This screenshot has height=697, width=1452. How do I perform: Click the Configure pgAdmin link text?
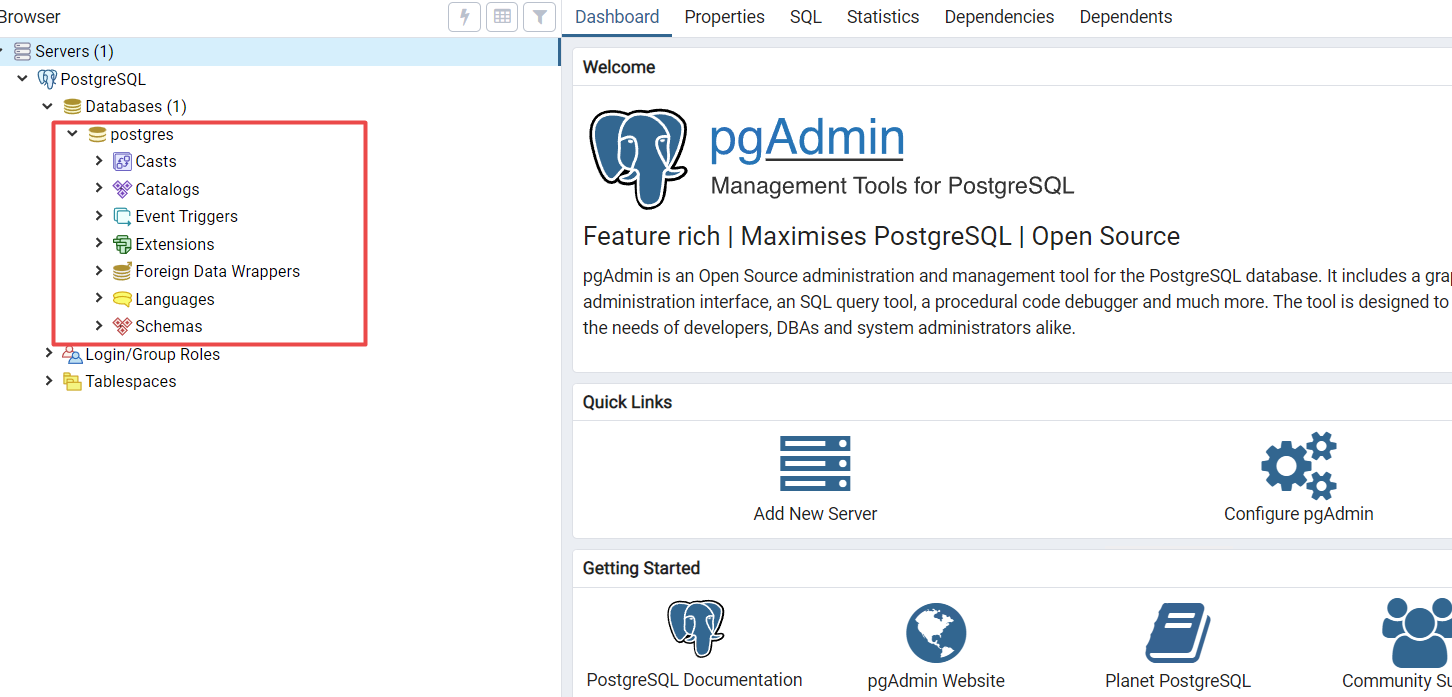(x=1298, y=514)
